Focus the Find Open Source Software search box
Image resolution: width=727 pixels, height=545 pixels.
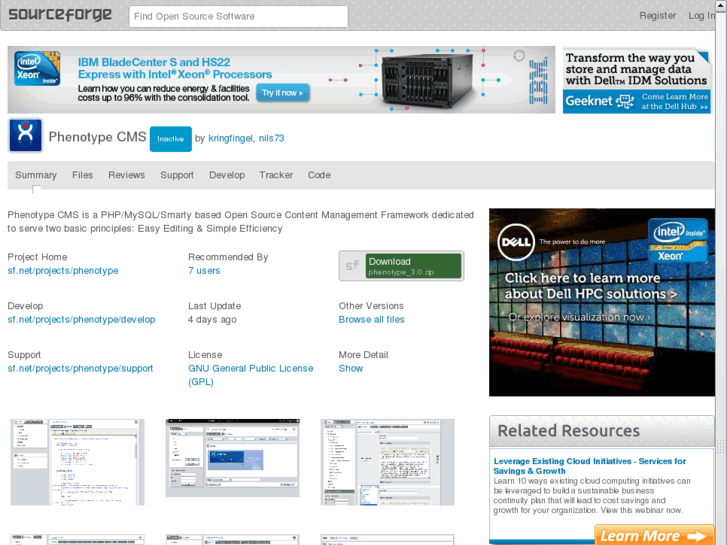point(238,16)
